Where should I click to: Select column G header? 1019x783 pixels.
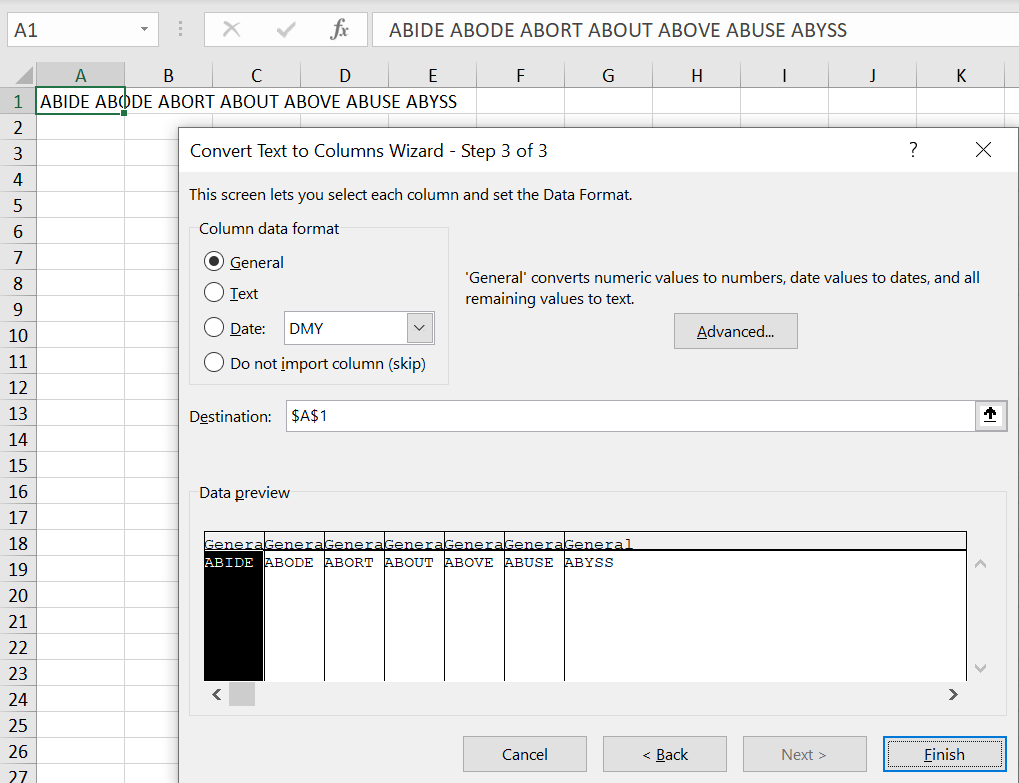point(608,75)
